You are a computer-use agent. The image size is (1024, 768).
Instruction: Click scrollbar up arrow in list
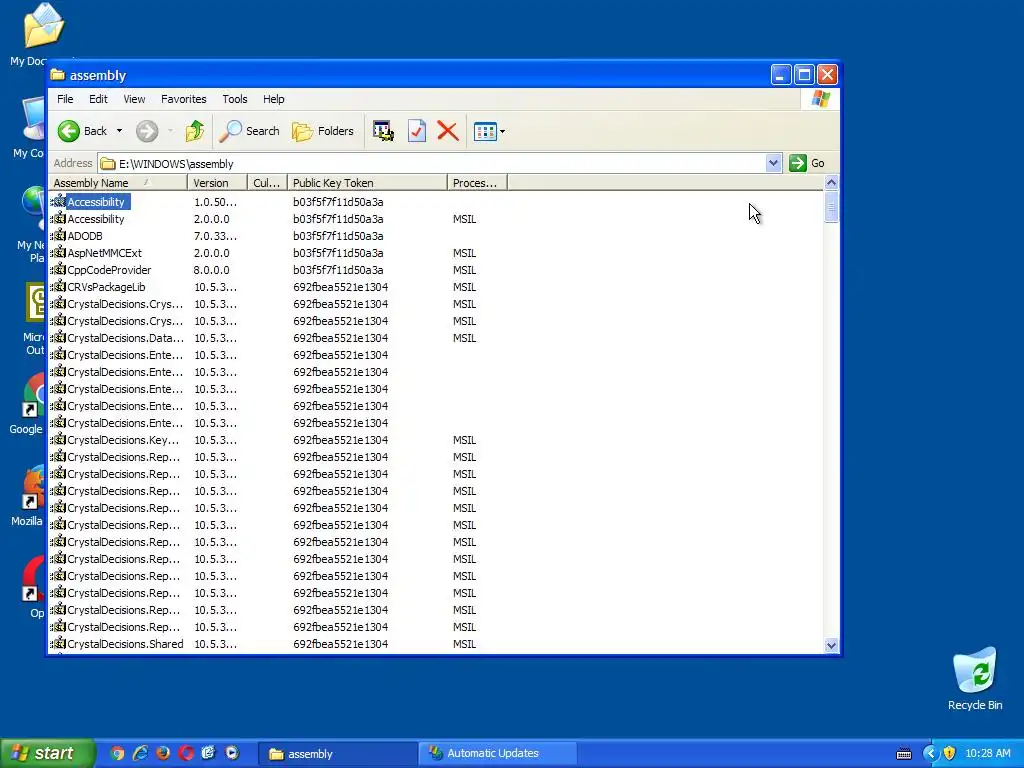tap(831, 183)
